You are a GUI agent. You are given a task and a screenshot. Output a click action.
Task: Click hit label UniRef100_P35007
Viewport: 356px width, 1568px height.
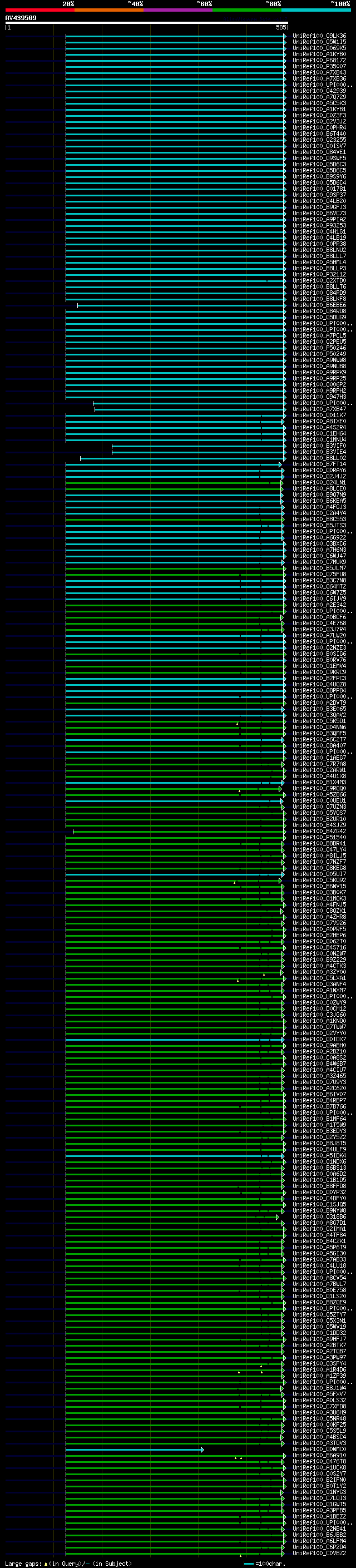tap(319, 66)
